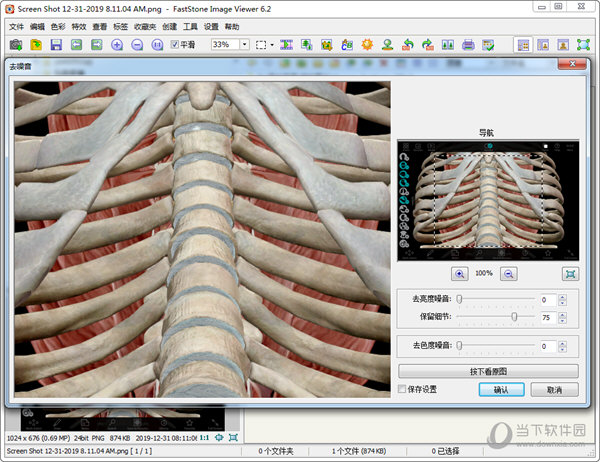Click the acquire from camera icon

pos(16,45)
